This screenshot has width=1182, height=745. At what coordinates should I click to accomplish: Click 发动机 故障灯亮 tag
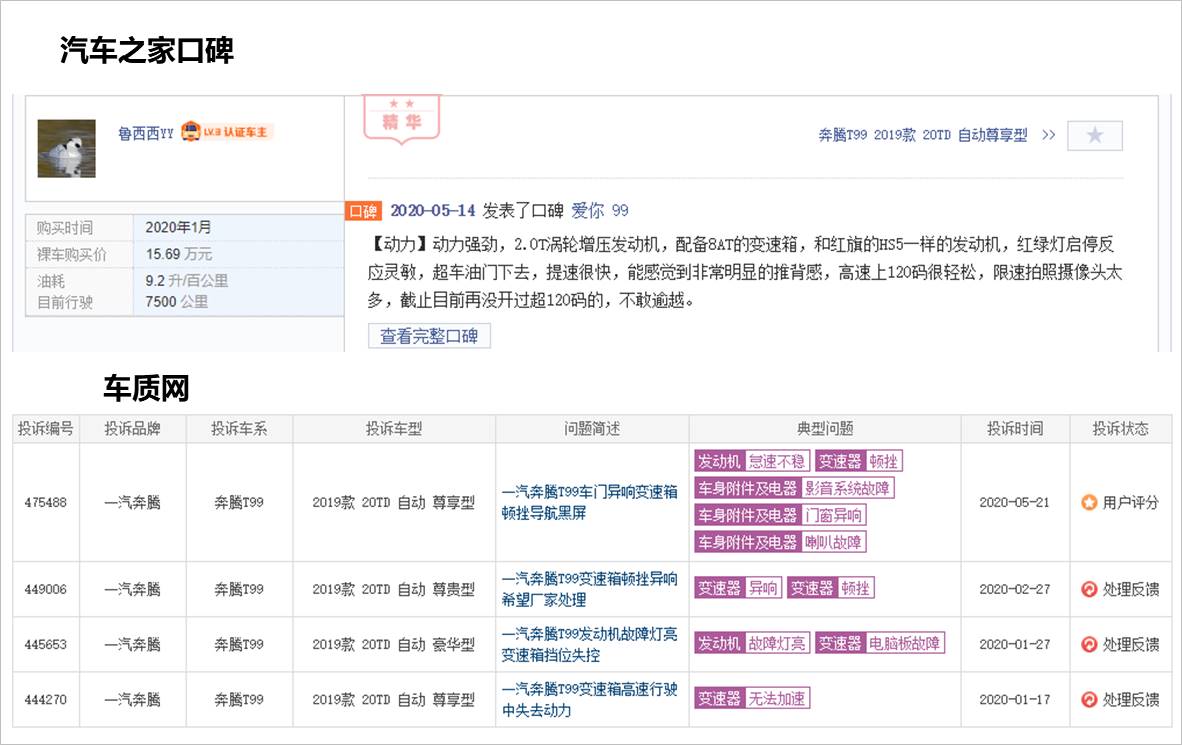(752, 642)
